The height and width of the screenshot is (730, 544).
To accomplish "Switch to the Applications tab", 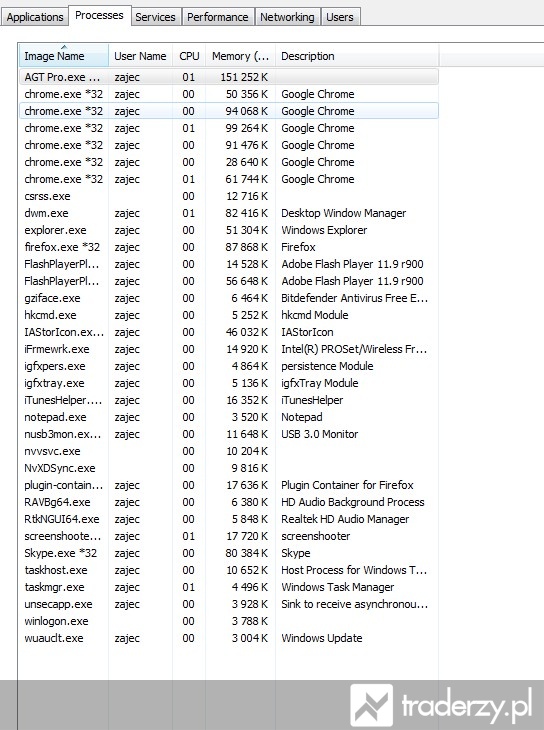I will pyautogui.click(x=34, y=17).
